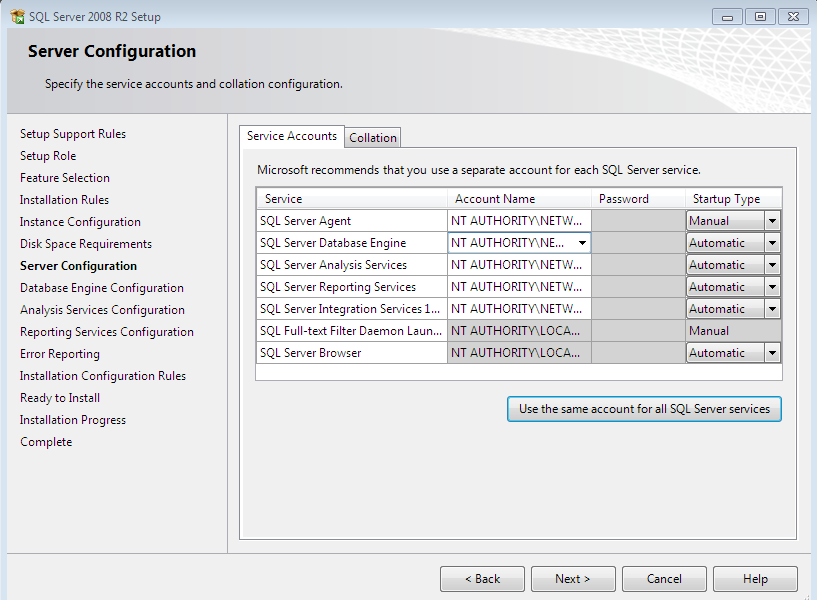Select SQL Server Database Engine row
The width and height of the screenshot is (817, 600).
352,243
